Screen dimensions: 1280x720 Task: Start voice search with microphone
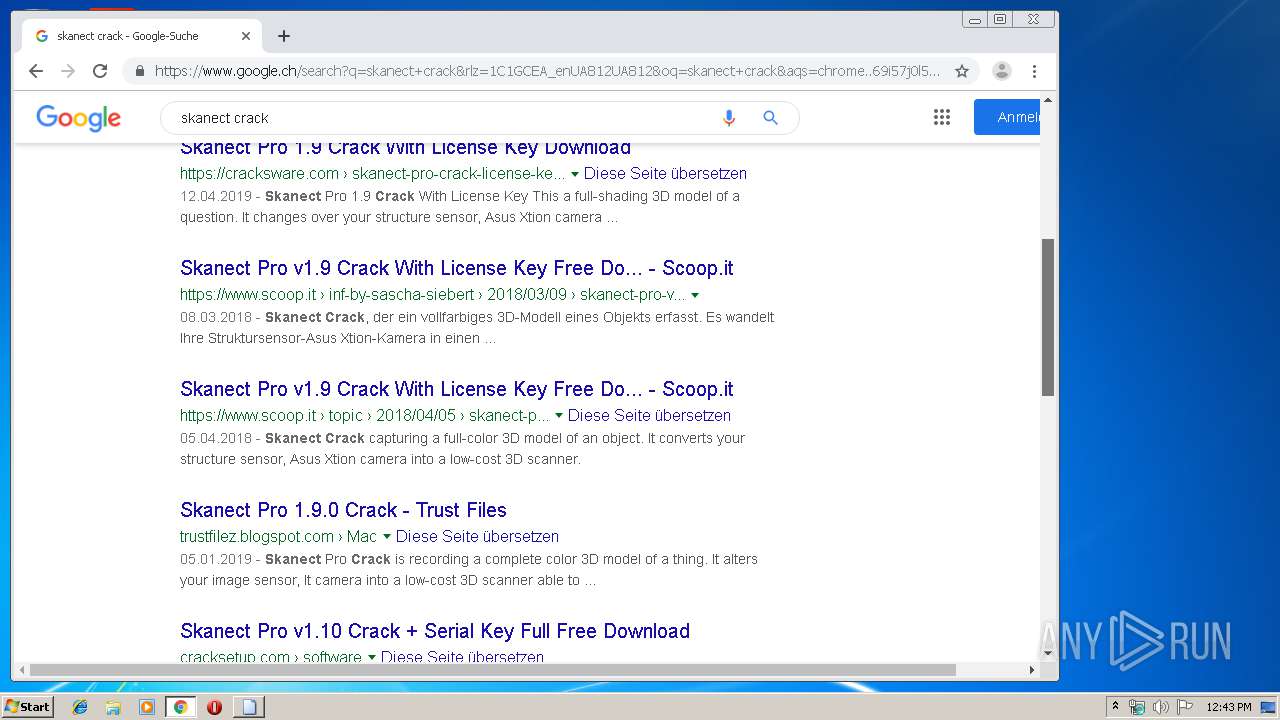729,118
